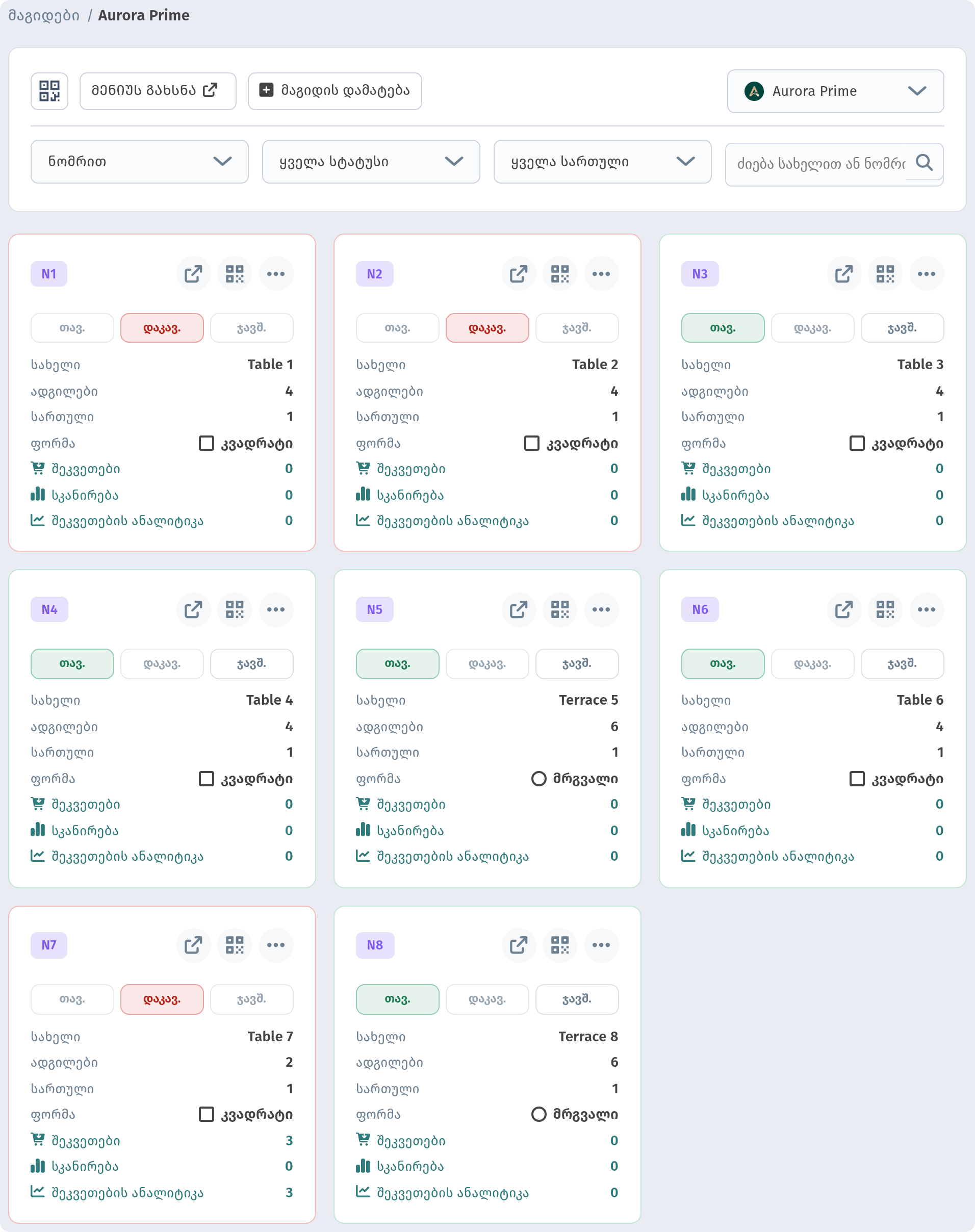This screenshot has width=975, height=1232.
Task: Open external link icon on table N8
Action: (x=518, y=945)
